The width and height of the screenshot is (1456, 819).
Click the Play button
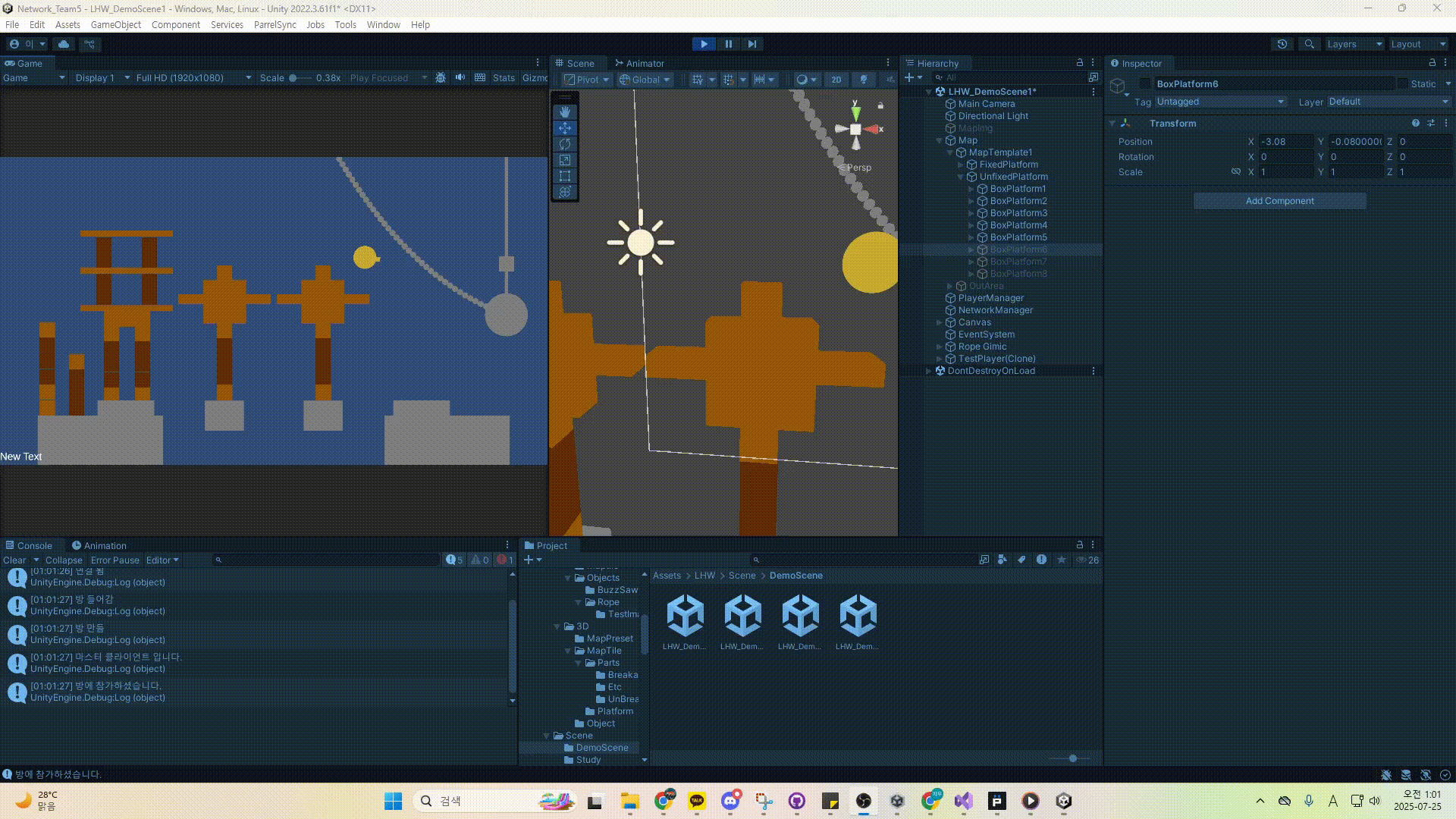pyautogui.click(x=704, y=44)
